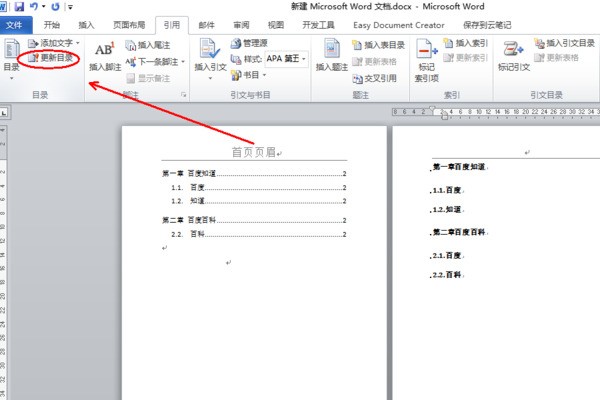Image resolution: width=600 pixels, height=400 pixels.
Task: Open the 视图 tab
Action: click(276, 25)
